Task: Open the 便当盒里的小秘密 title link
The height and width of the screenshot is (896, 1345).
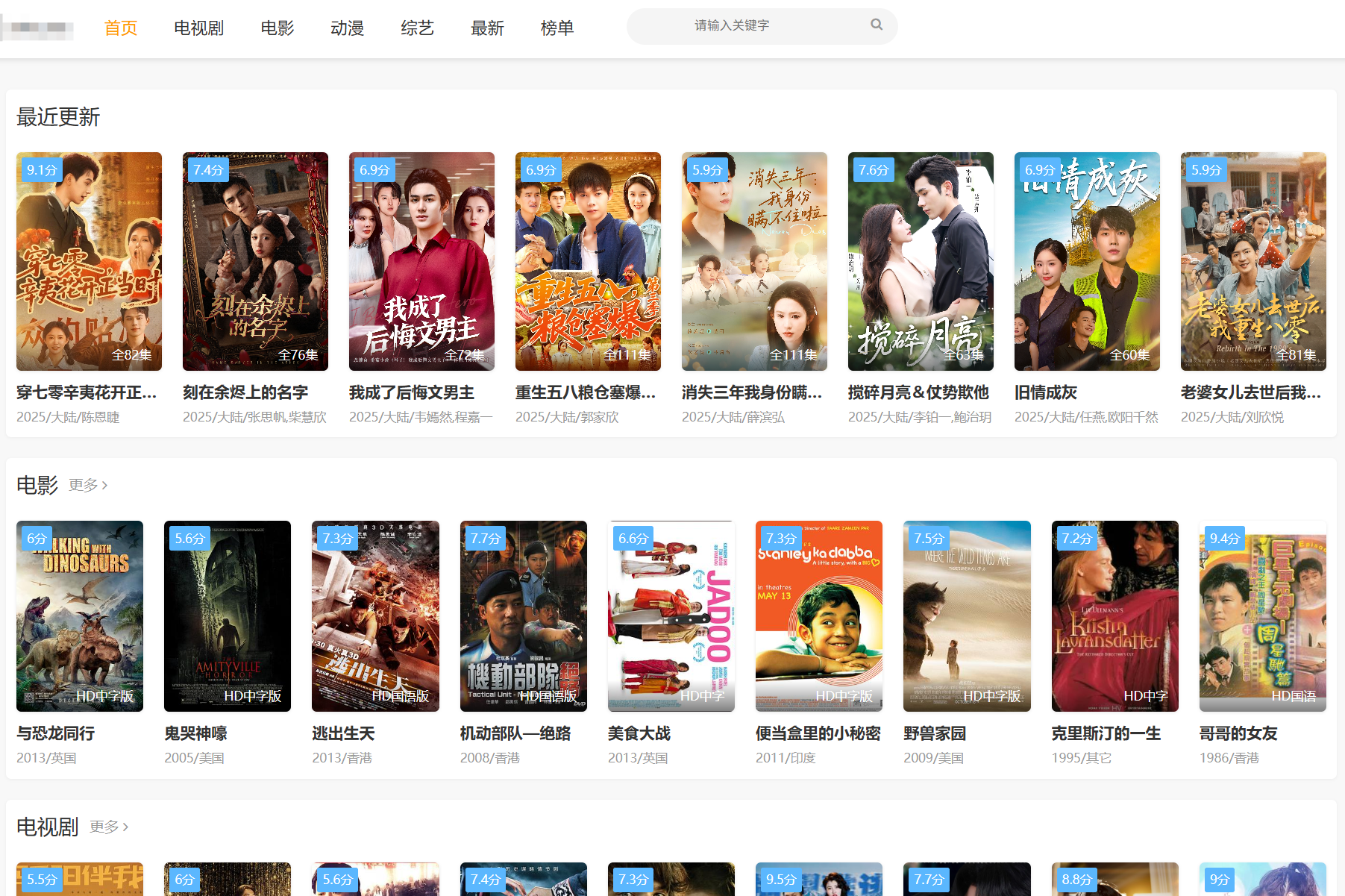Action: click(x=818, y=733)
